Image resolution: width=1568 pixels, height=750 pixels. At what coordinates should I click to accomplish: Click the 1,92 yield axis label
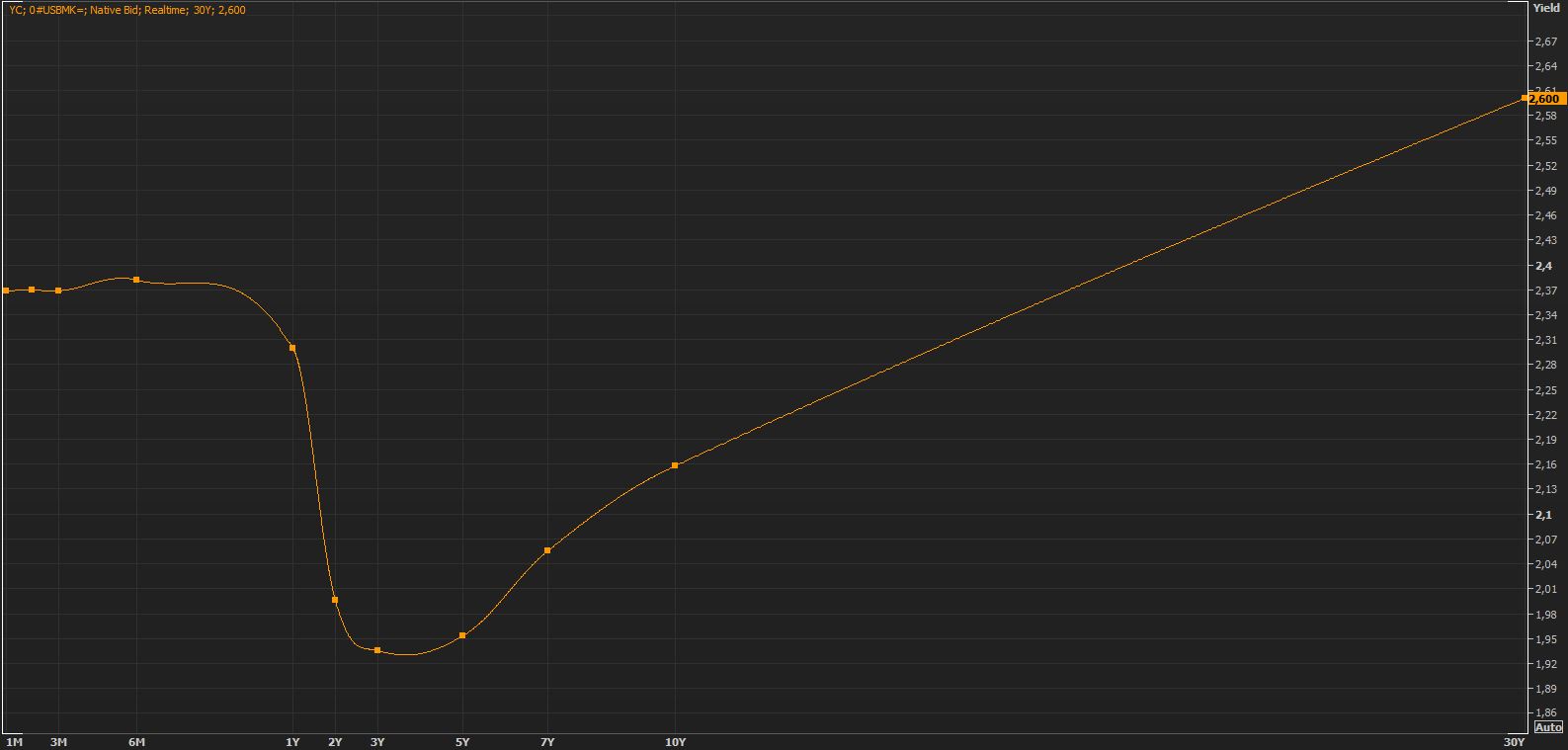(1545, 664)
